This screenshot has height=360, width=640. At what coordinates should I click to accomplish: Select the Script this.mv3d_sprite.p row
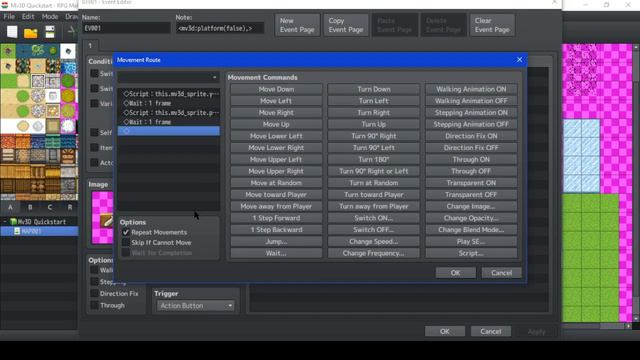(x=169, y=112)
